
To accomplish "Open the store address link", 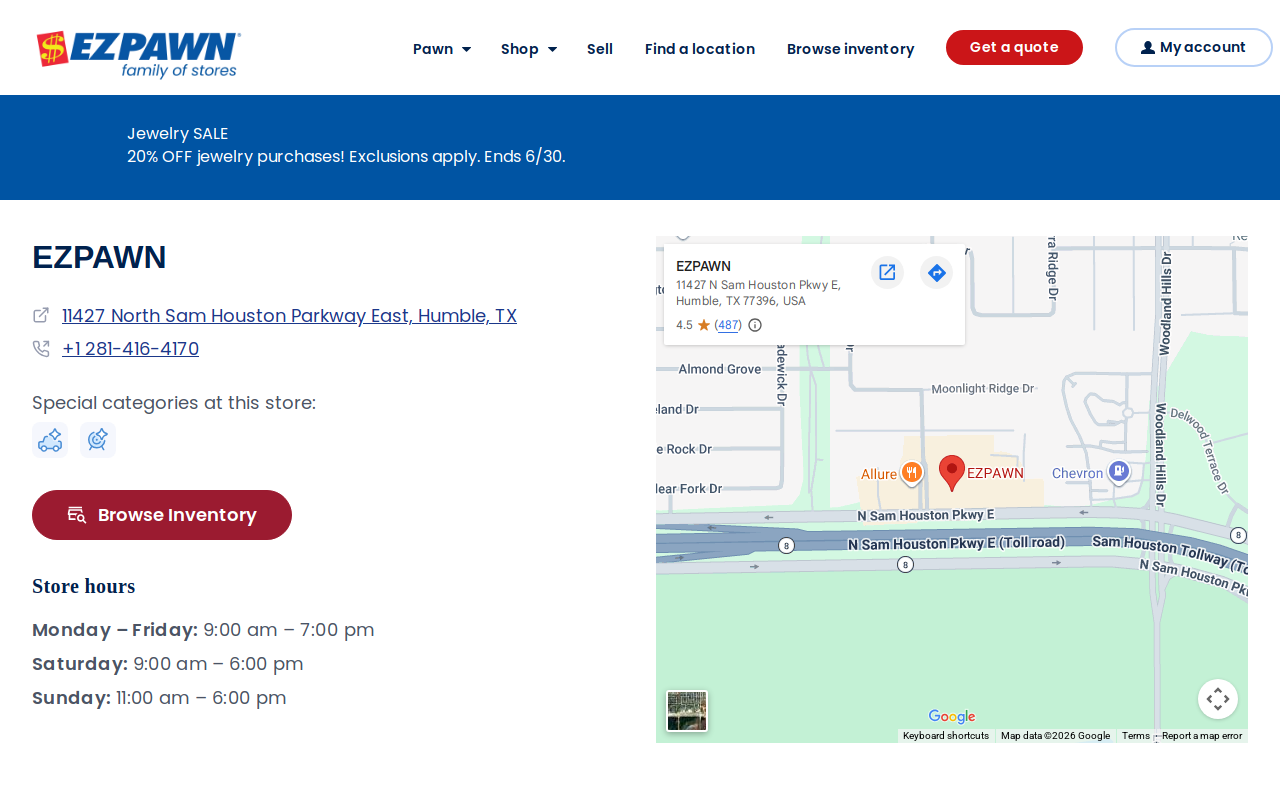I will coord(289,316).
